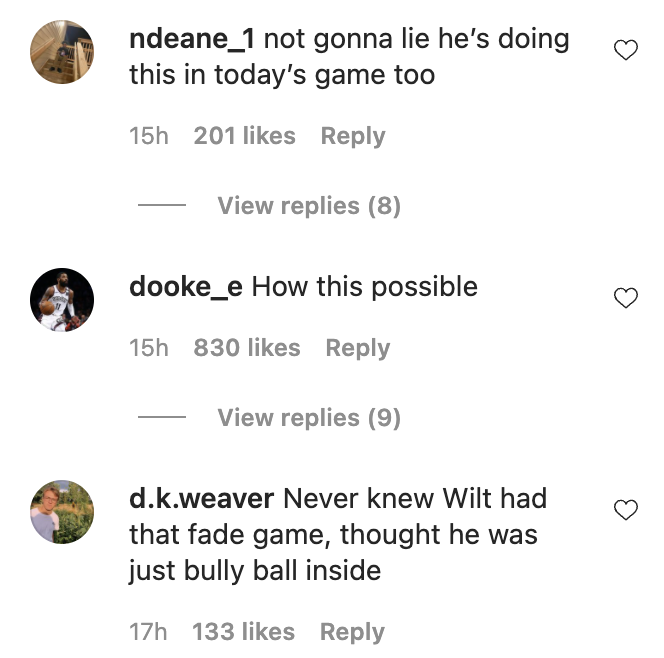Reply to dooke_e's How this possible comment
Viewport: 664px width, 658px height.
pos(357,348)
